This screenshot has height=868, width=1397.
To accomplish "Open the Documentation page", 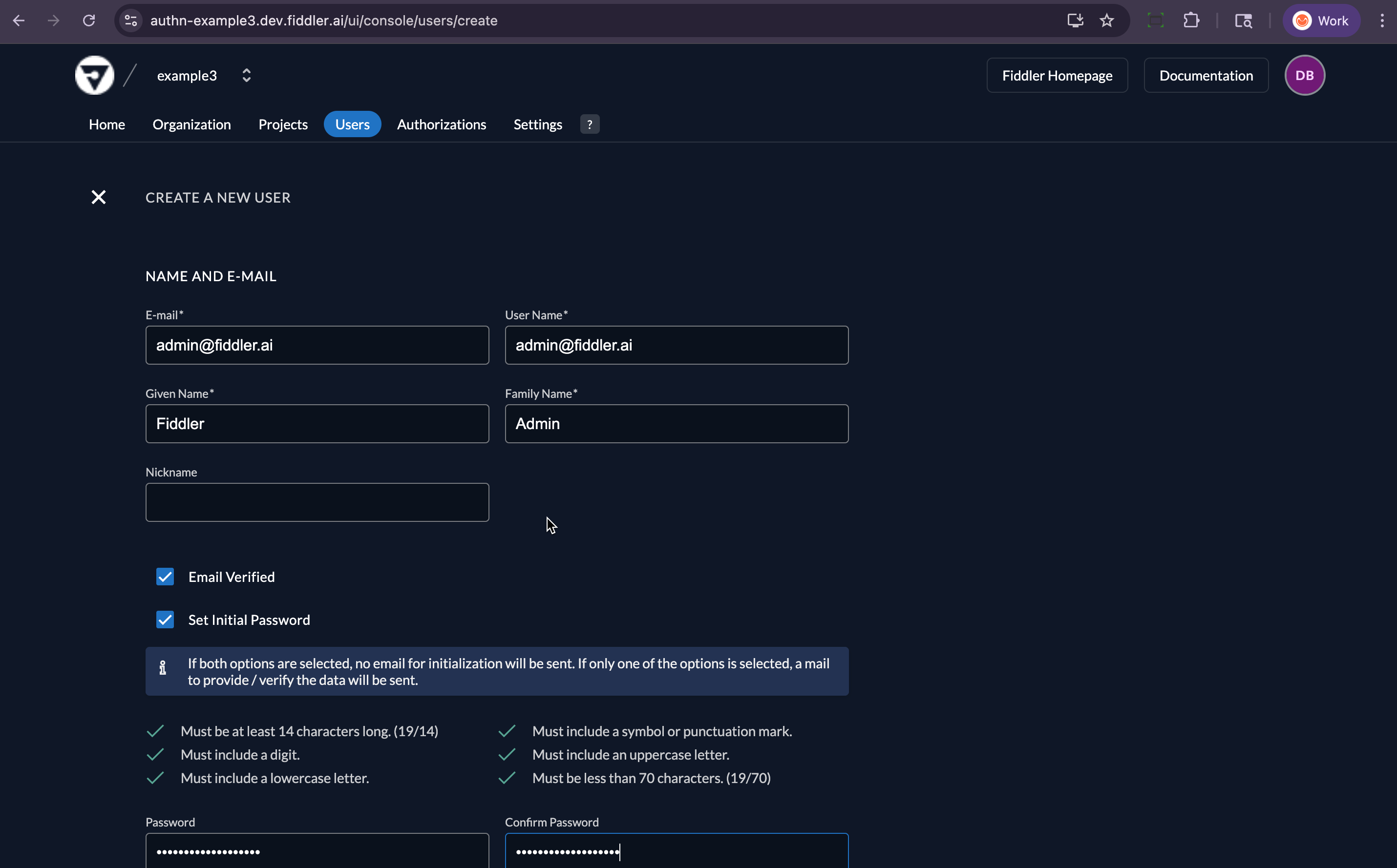I will point(1206,75).
